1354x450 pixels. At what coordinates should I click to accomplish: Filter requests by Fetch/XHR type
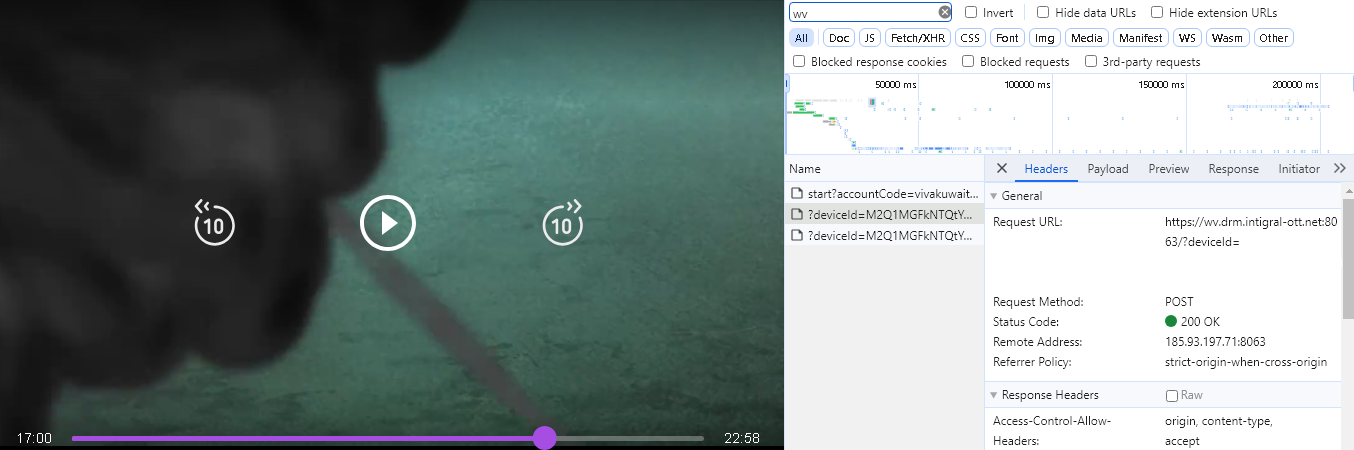(918, 38)
